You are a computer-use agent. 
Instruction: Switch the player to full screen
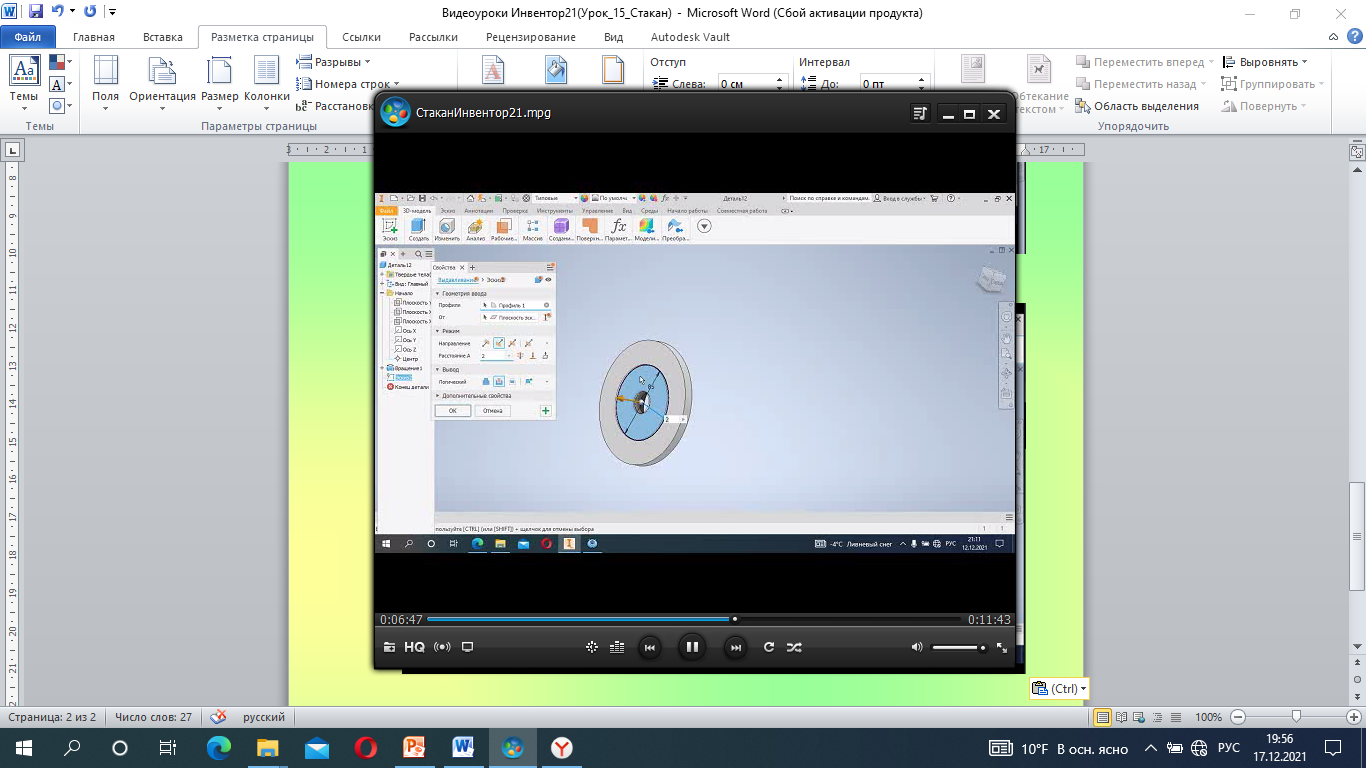click(1002, 647)
